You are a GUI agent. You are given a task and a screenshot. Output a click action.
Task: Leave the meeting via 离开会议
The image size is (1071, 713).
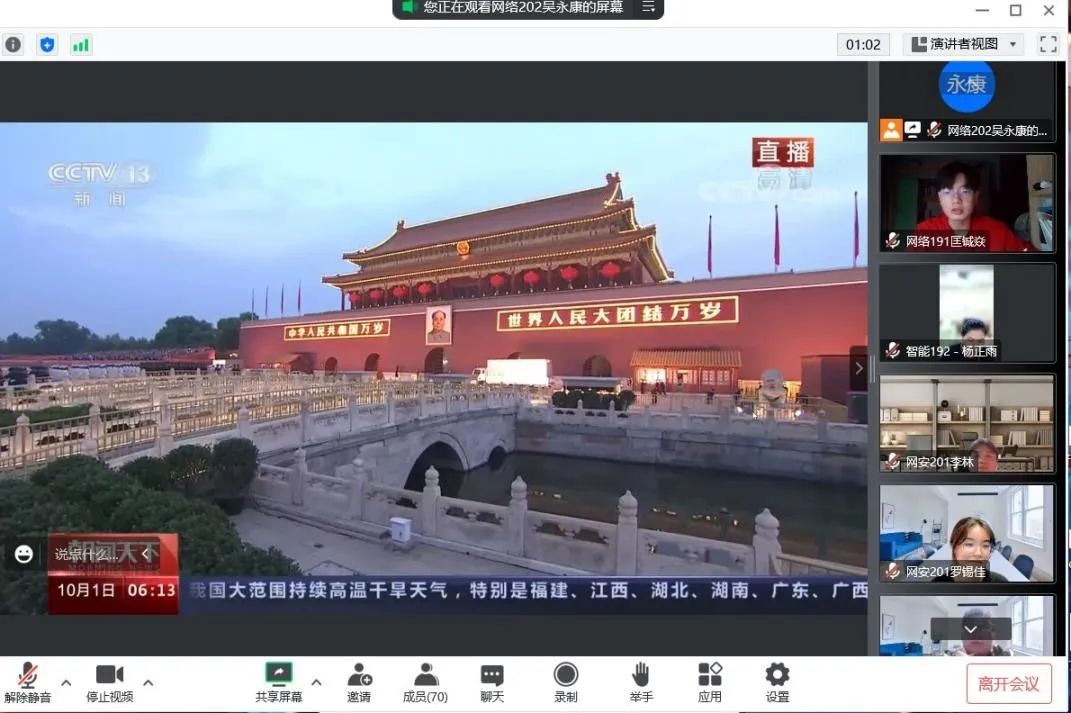(x=1008, y=684)
